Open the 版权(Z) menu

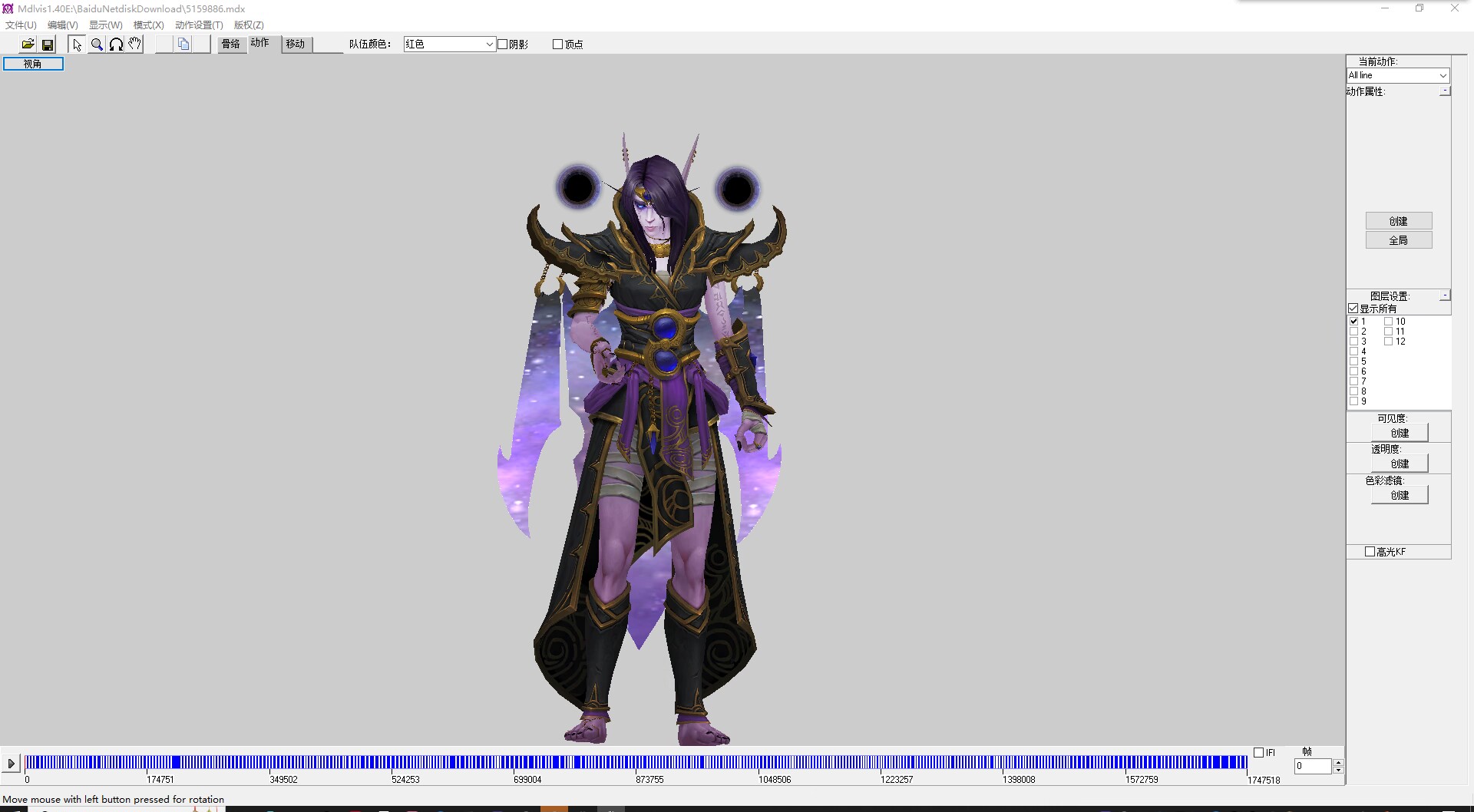[x=249, y=25]
